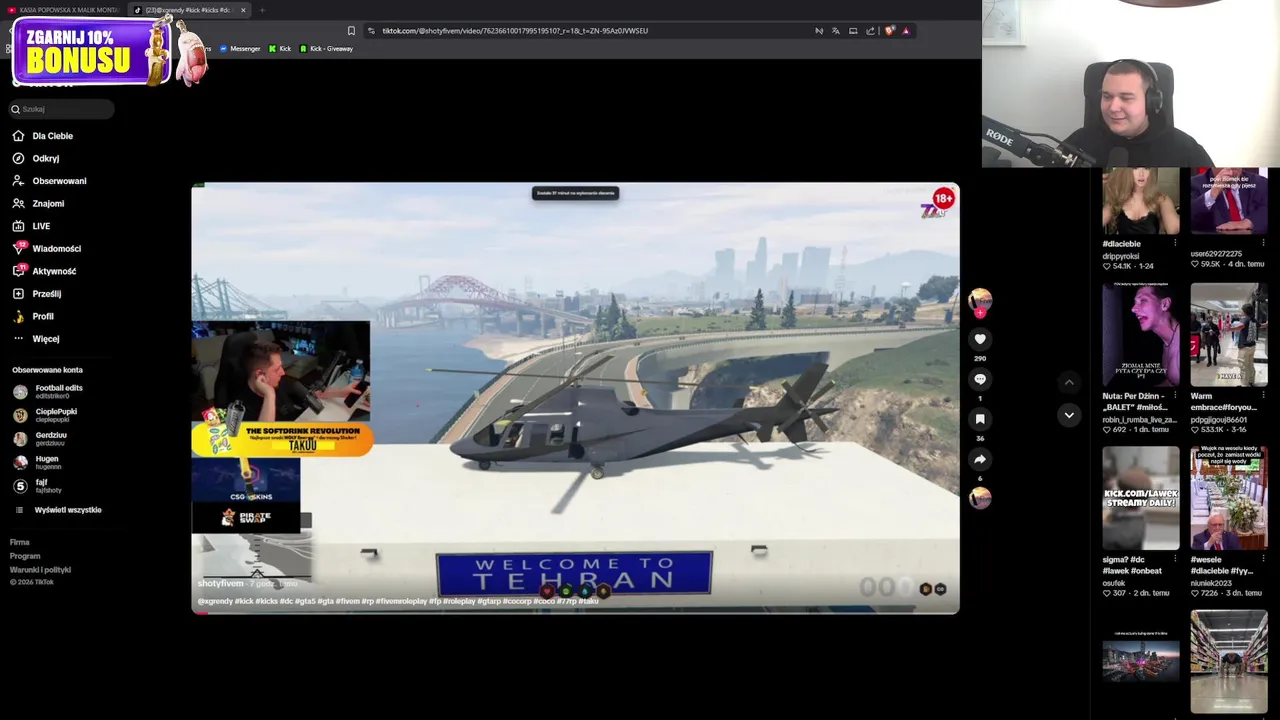Viewport: 1280px width, 720px height.
Task: Open Warm embrace video thumbnail
Action: (1229, 334)
